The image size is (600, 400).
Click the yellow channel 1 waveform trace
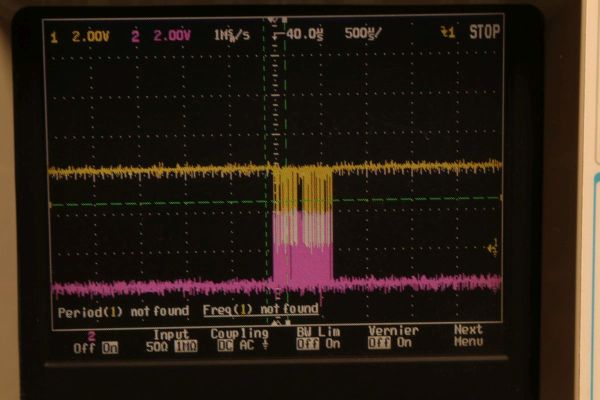150,171
